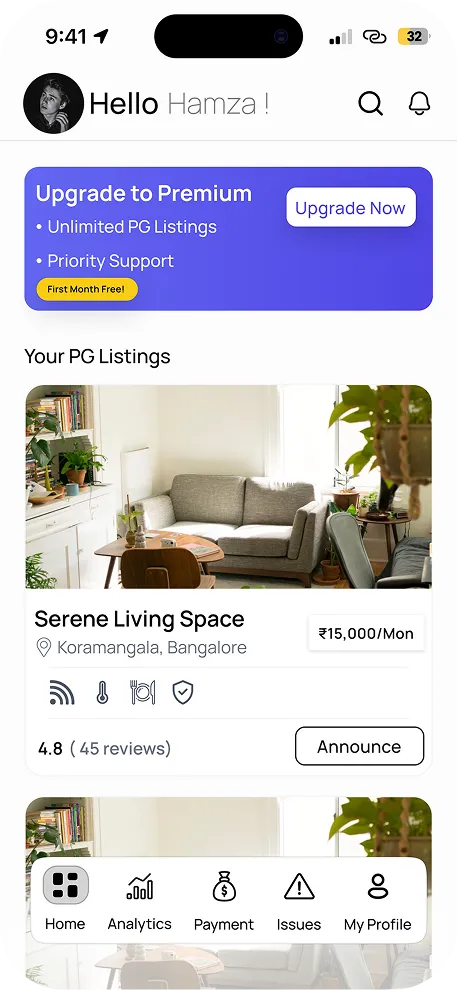
Task: Click the security shield icon
Action: 183,693
